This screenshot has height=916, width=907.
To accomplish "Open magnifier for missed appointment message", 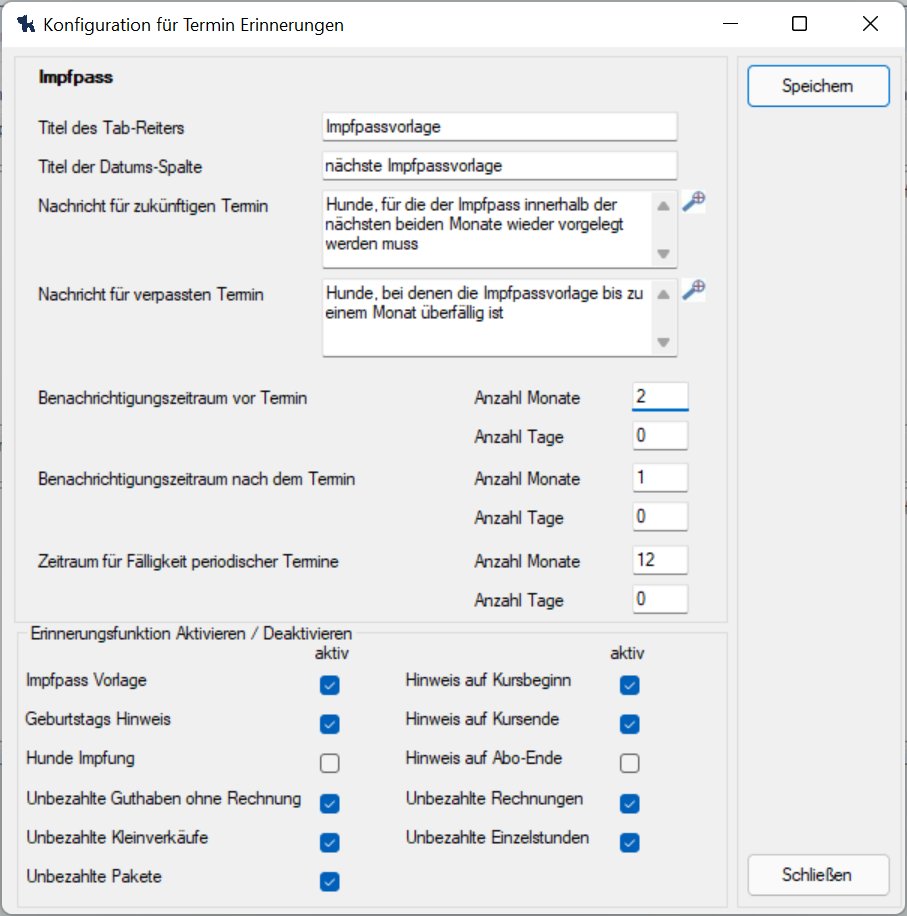I will click(693, 290).
